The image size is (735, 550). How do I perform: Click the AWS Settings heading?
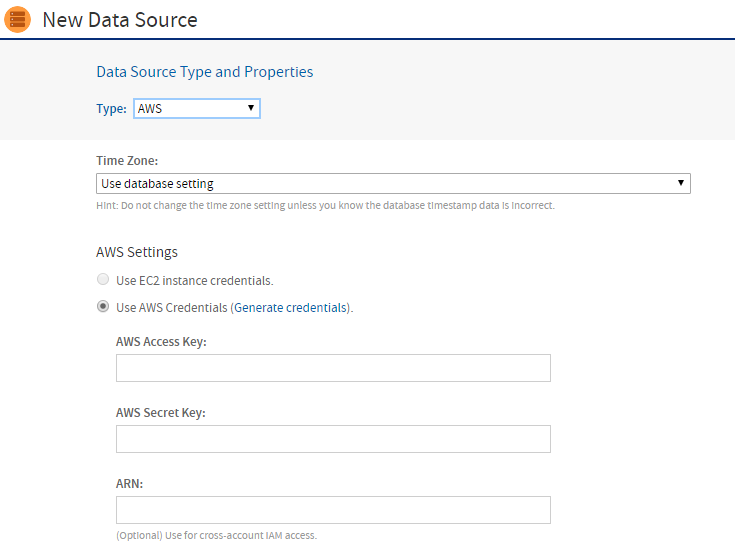(x=137, y=252)
